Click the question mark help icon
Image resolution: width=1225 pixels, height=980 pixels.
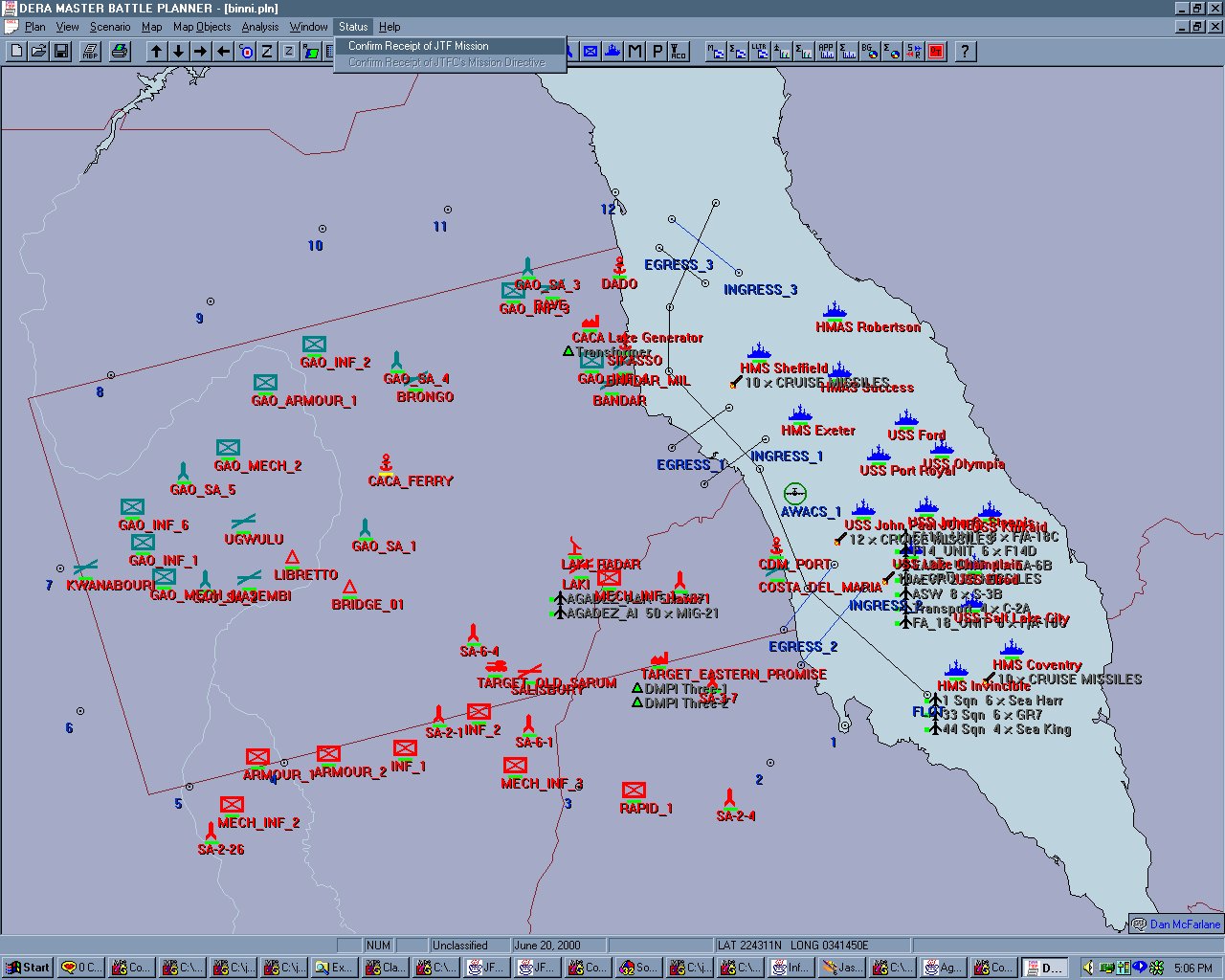[965, 52]
